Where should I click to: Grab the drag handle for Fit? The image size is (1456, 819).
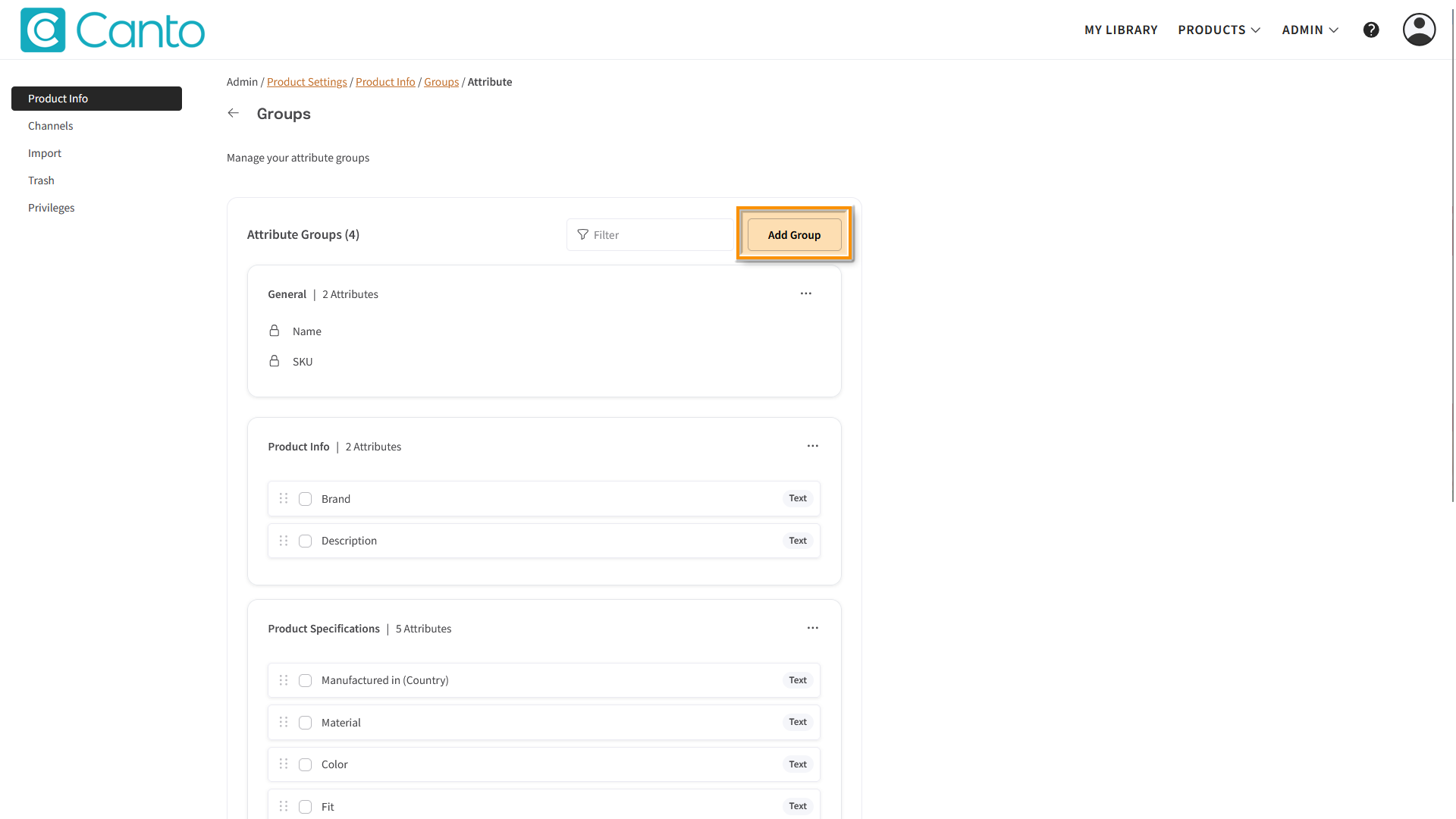pos(284,806)
